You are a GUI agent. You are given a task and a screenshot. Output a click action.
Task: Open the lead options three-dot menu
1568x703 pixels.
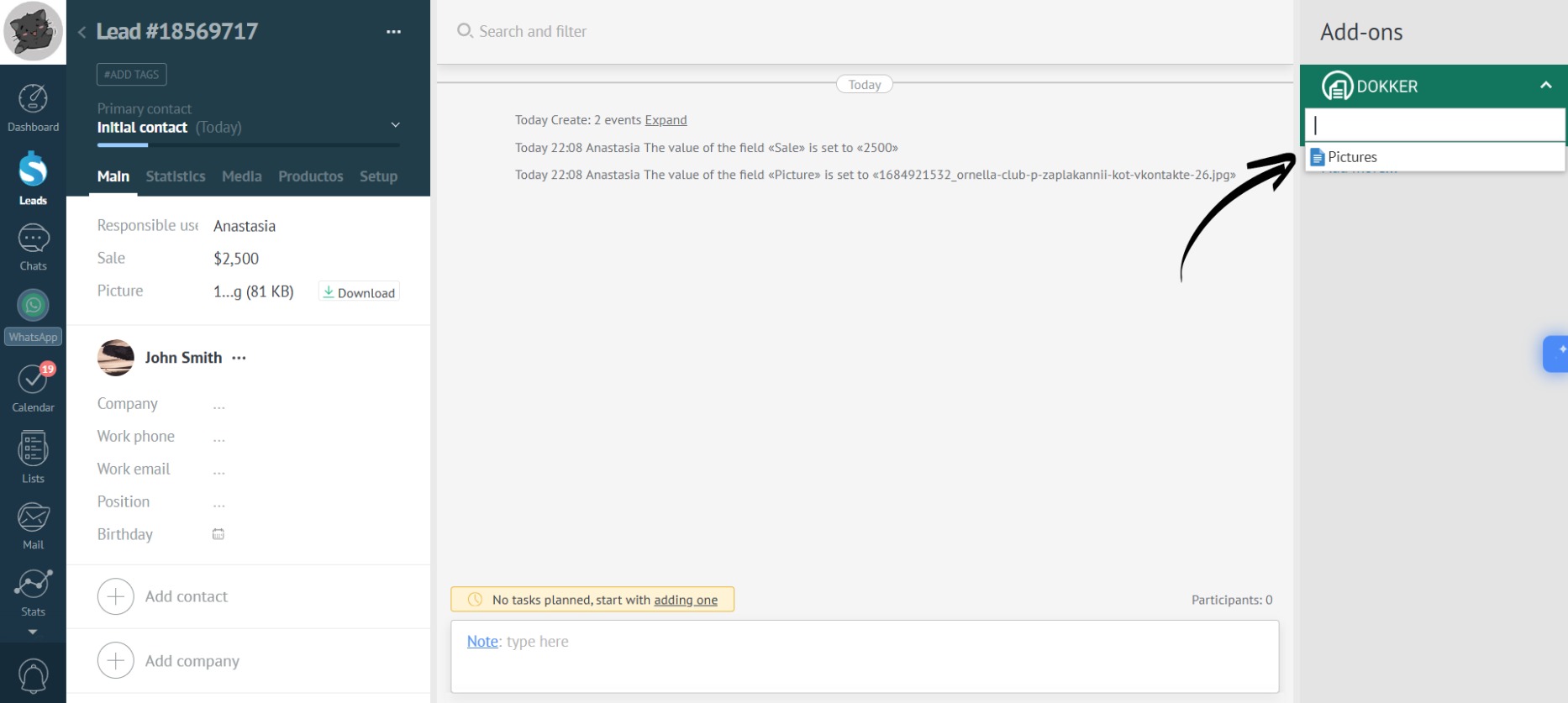pyautogui.click(x=393, y=32)
